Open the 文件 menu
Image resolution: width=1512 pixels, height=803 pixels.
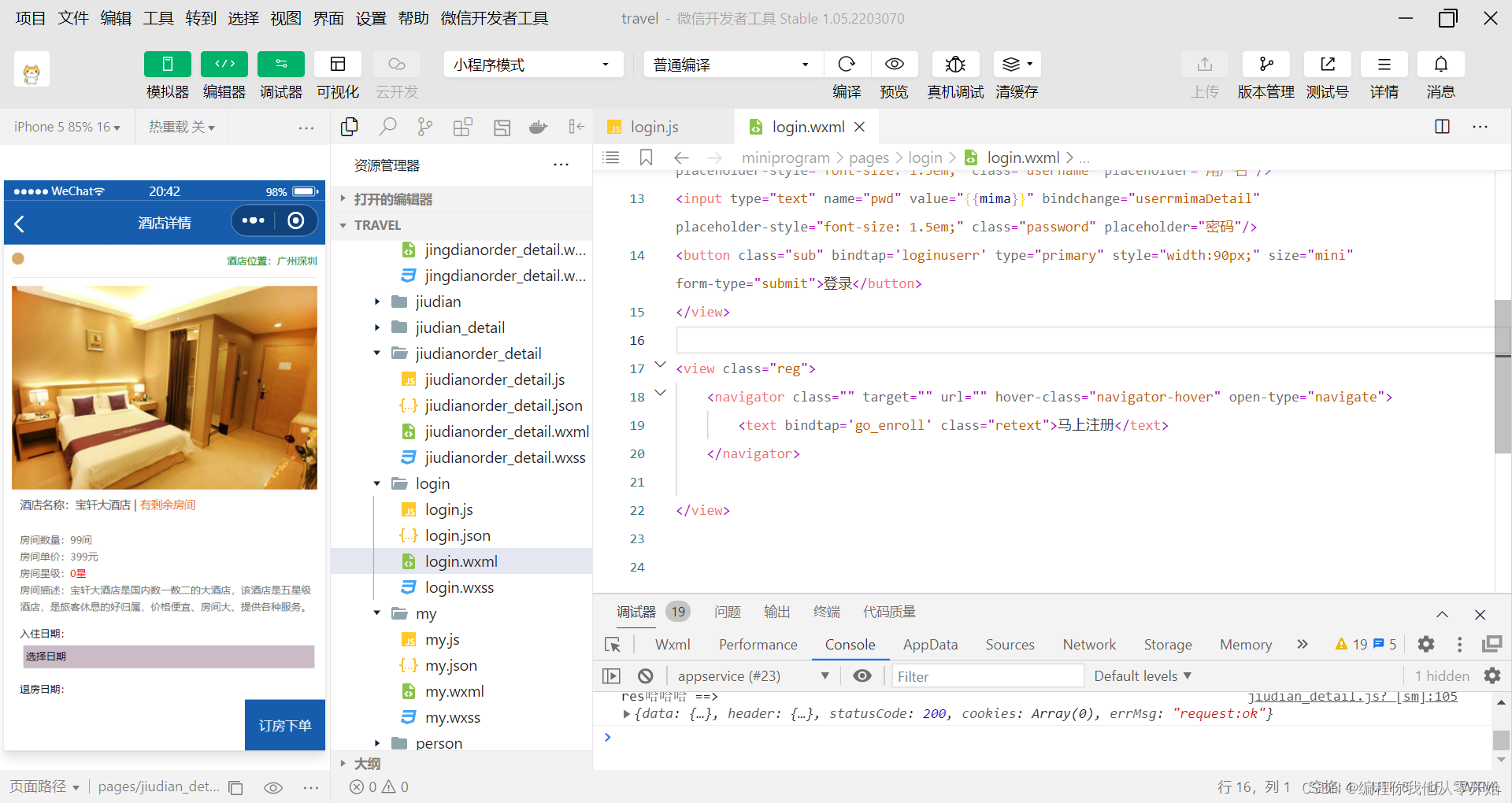73,18
